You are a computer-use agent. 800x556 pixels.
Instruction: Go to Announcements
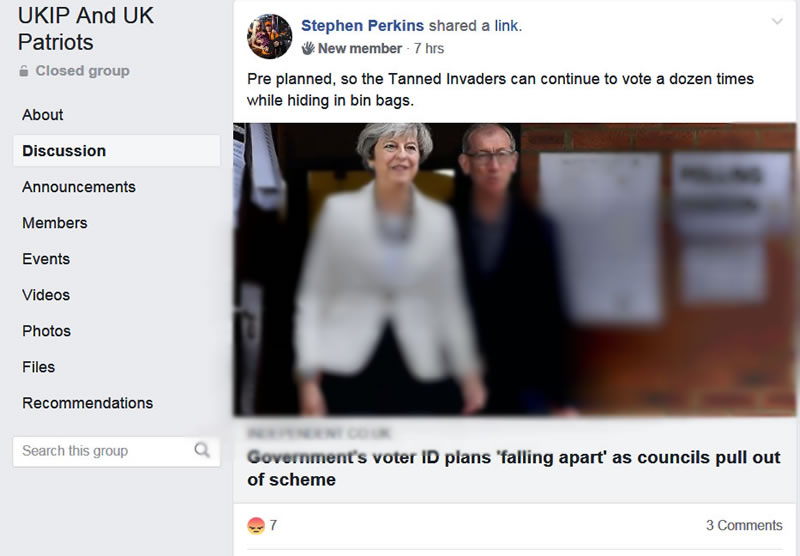tap(79, 187)
